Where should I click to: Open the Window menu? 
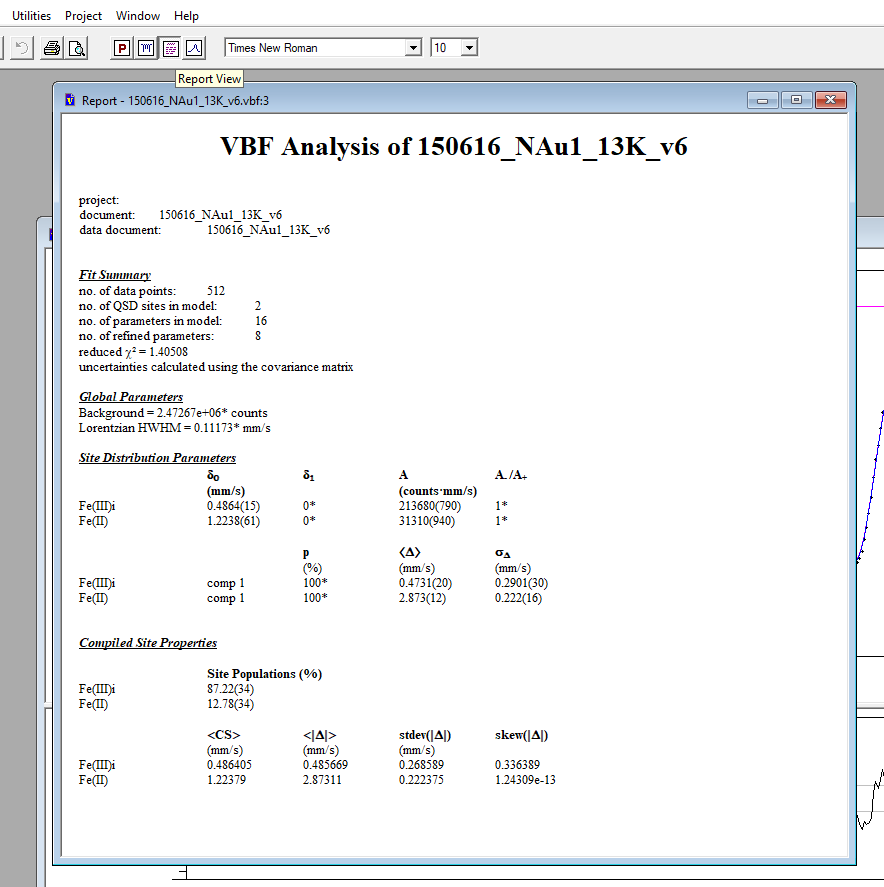pos(137,16)
